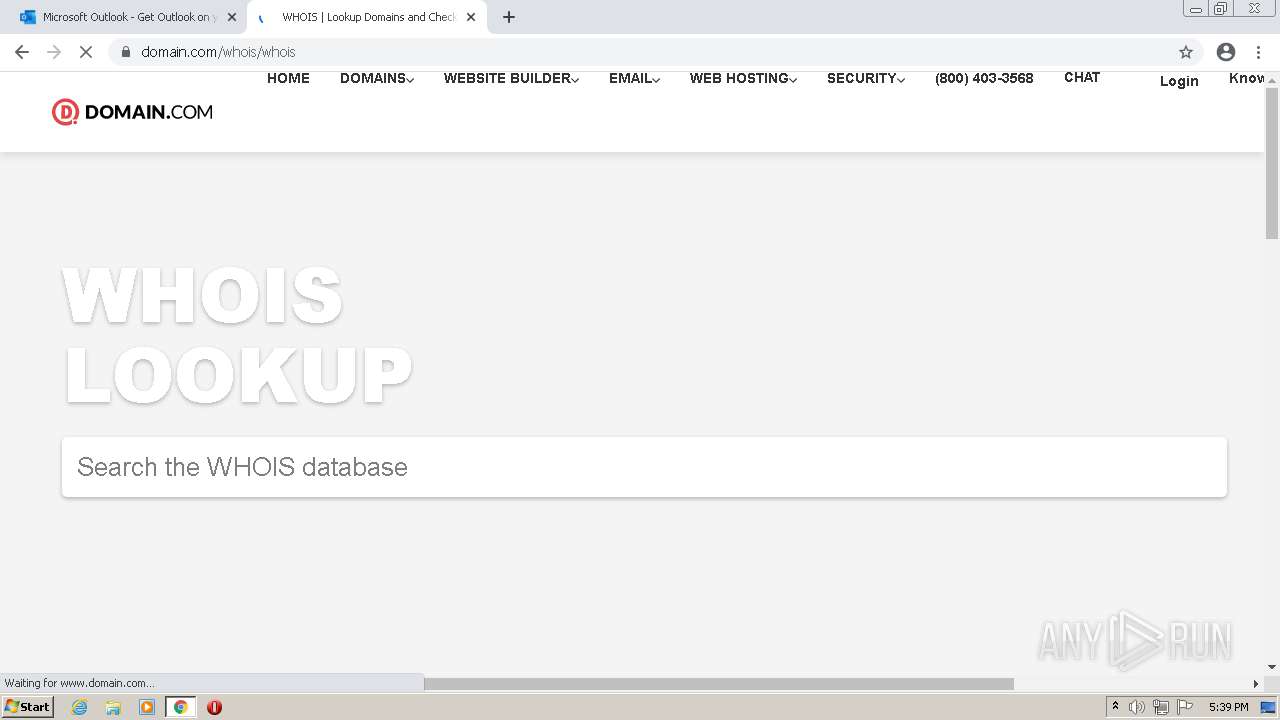Open the red Opera icon in taskbar
The image size is (1280, 720).
coord(214,707)
